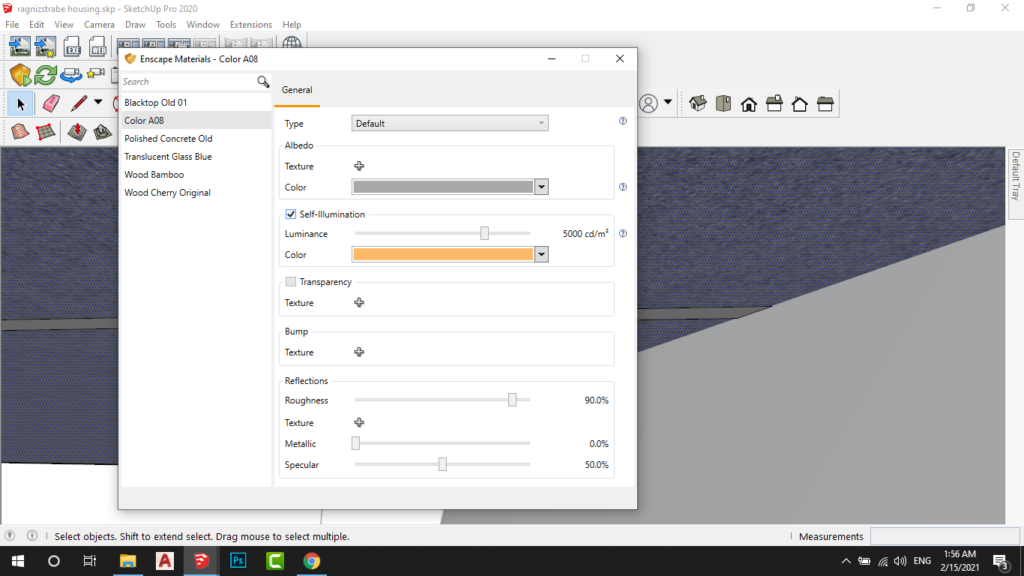Click the material Search input field
This screenshot has height=576, width=1024.
click(188, 82)
